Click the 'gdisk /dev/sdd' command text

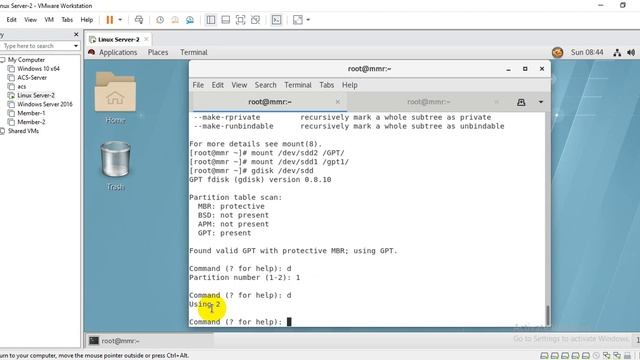click(282, 171)
